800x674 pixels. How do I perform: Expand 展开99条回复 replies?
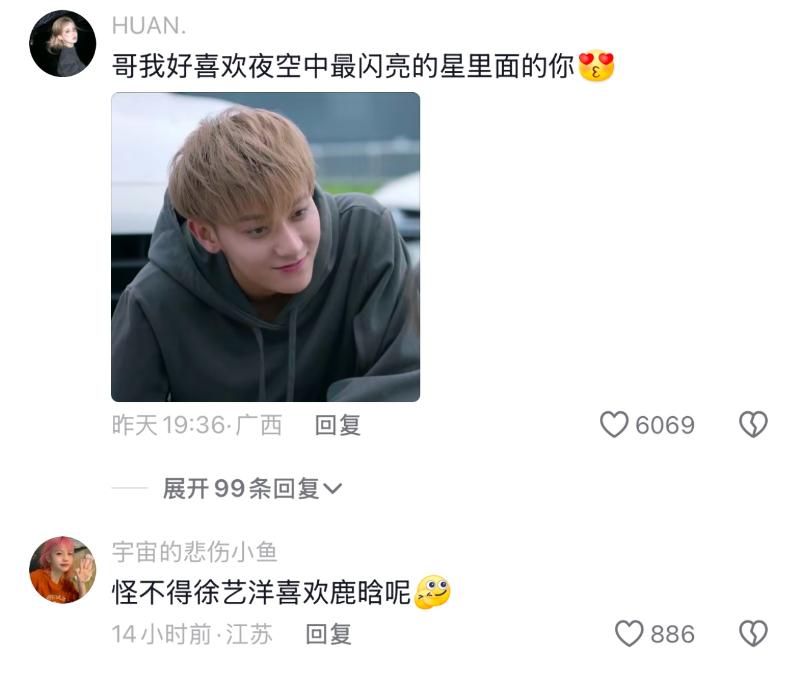(x=252, y=489)
